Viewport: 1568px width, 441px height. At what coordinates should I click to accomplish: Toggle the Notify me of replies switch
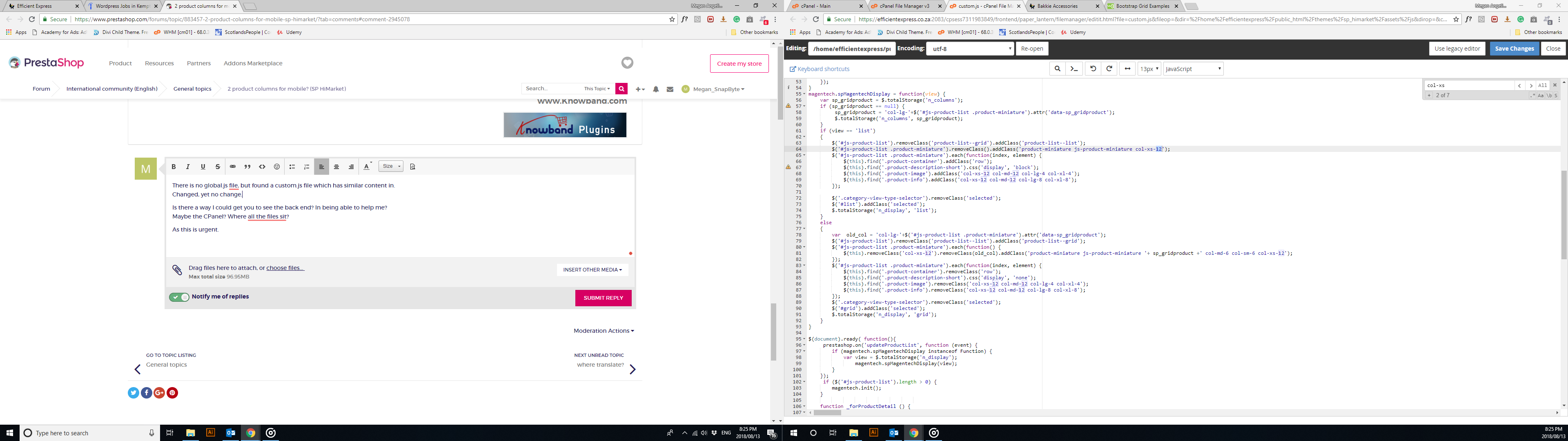179,296
